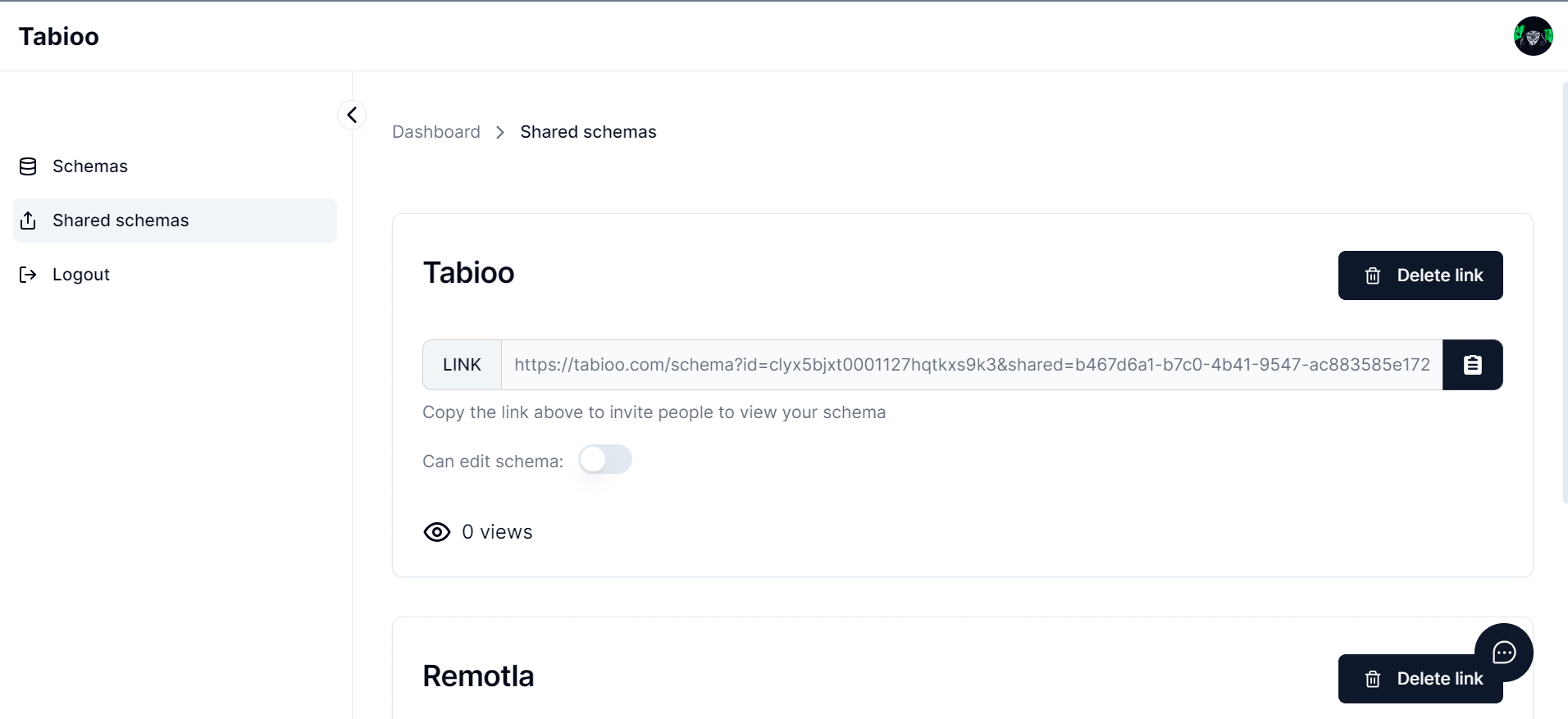The image size is (1568, 719).
Task: Click the Tabioo logo in header
Action: (x=59, y=37)
